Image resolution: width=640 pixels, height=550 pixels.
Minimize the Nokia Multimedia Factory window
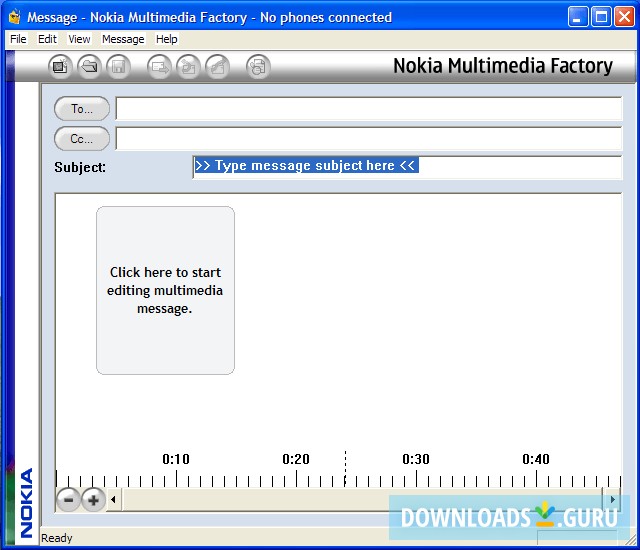coord(578,17)
